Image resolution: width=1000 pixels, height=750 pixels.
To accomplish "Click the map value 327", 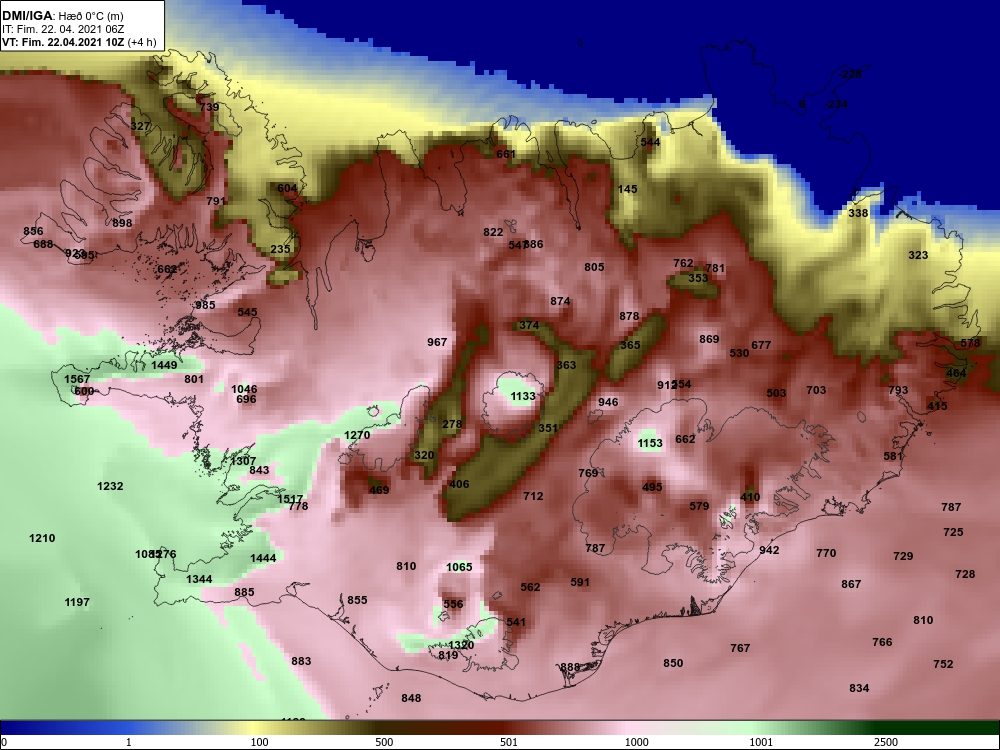I will coord(140,126).
